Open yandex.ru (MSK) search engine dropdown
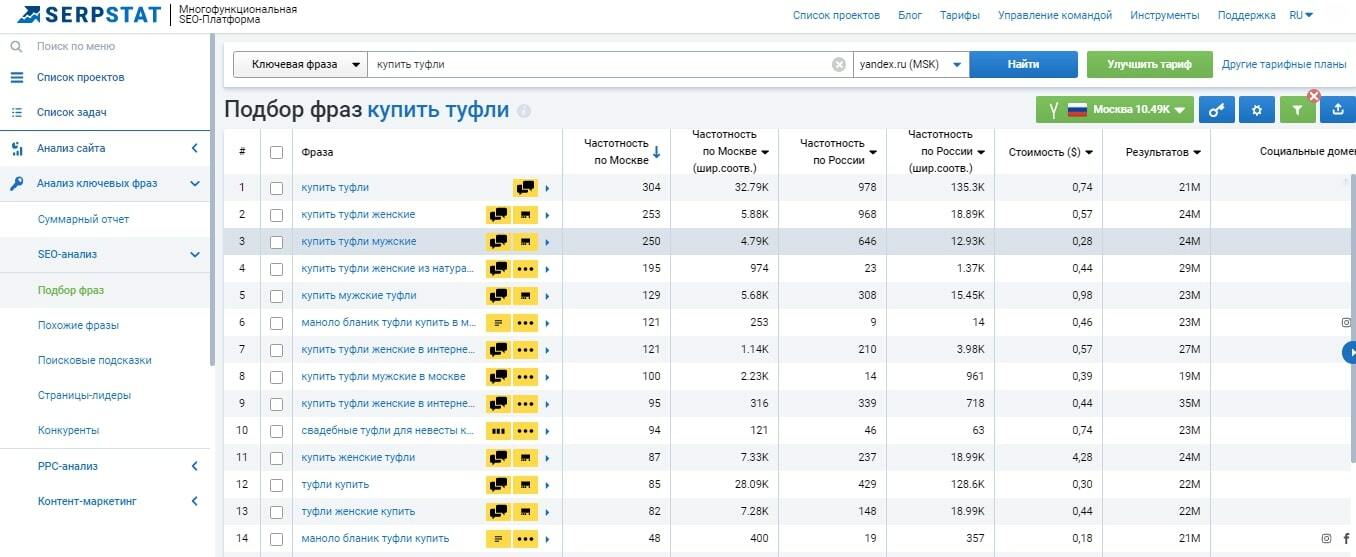The width and height of the screenshot is (1356, 557). (x=911, y=64)
